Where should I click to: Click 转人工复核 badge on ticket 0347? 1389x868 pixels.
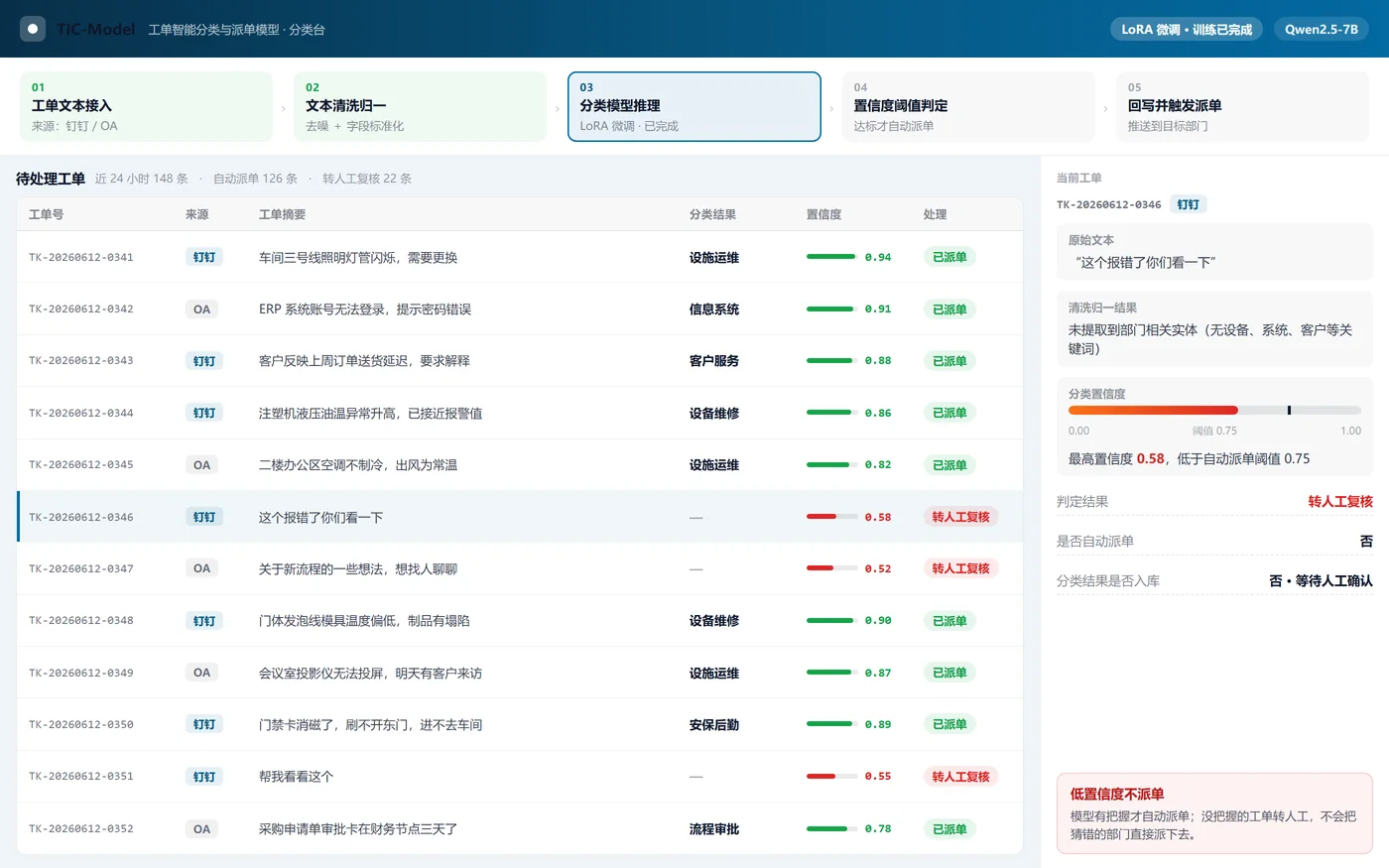point(960,568)
